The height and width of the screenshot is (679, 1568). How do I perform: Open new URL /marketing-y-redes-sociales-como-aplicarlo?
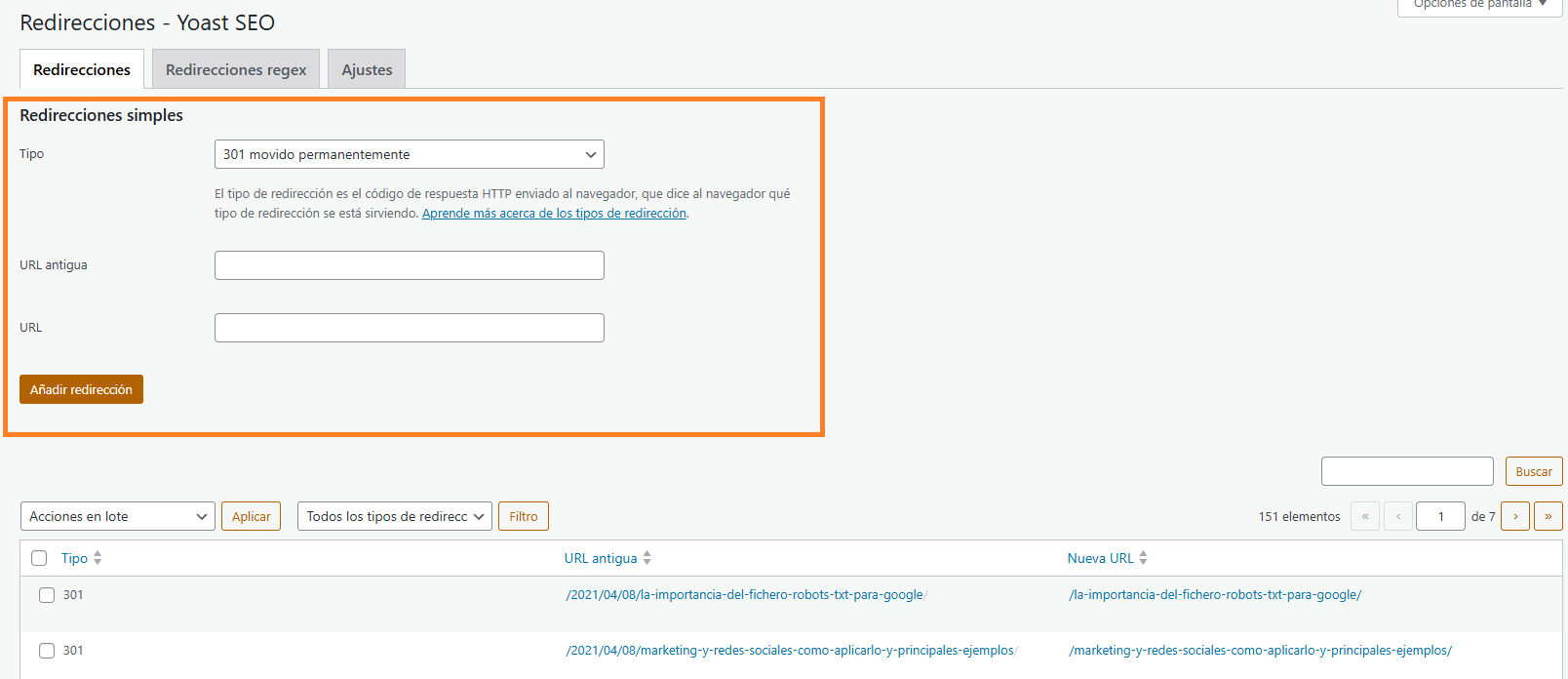tap(1260, 651)
